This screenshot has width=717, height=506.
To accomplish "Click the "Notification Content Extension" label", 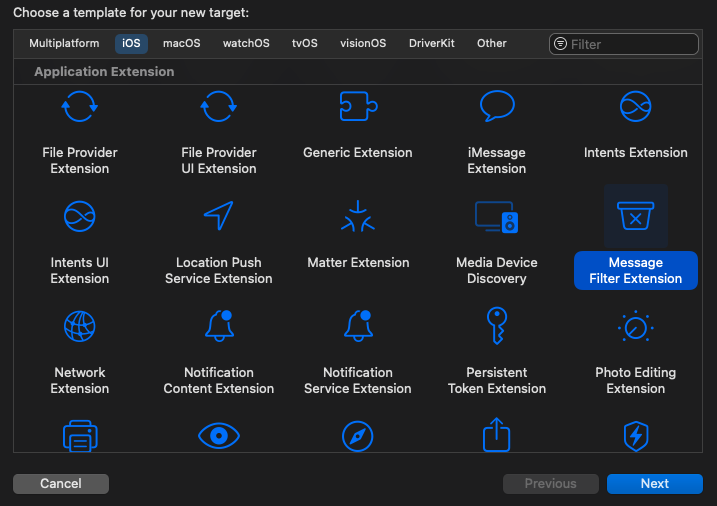I will [219, 380].
